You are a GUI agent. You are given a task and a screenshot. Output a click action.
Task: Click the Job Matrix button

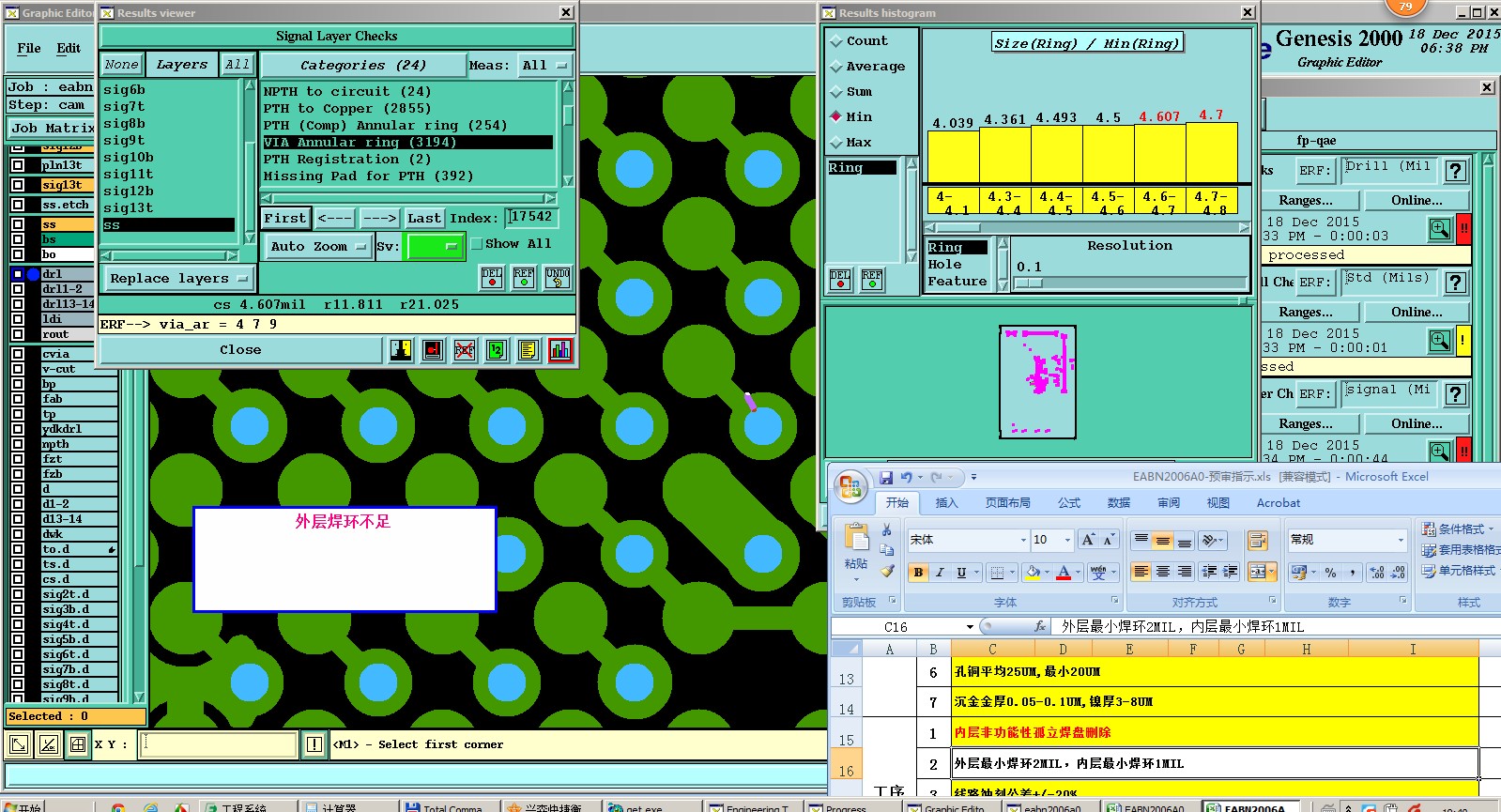(x=52, y=129)
